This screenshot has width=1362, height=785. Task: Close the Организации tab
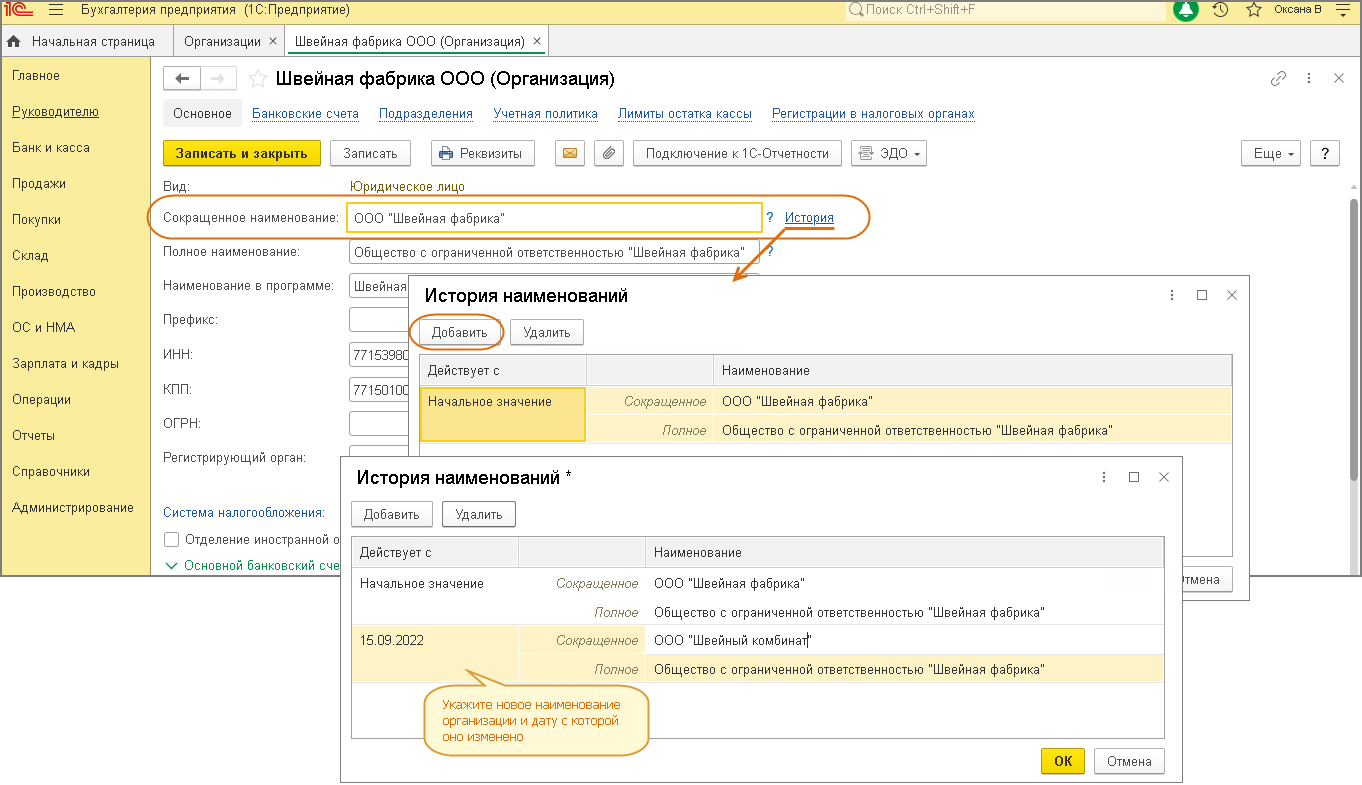[x=273, y=42]
